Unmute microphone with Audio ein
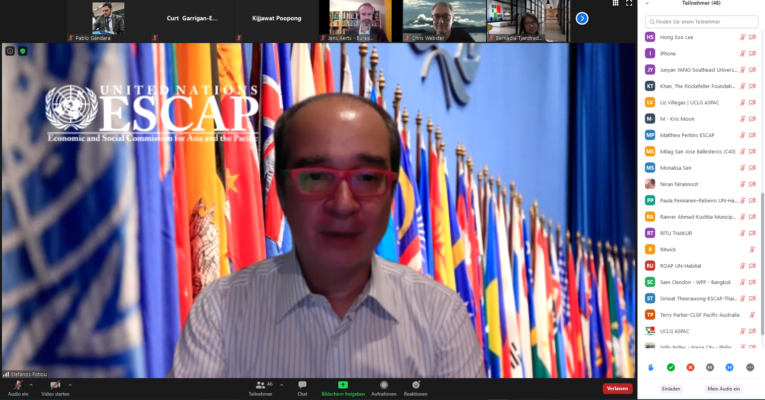 [x=18, y=388]
